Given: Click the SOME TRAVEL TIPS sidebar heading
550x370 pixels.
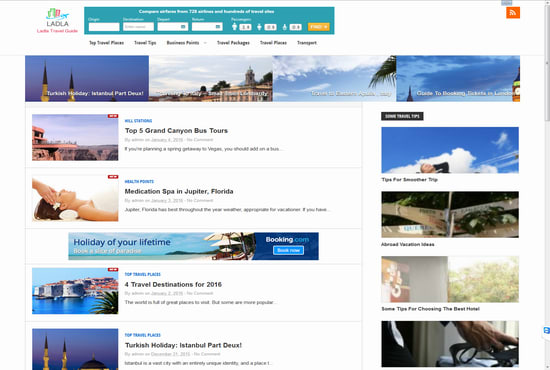Looking at the screenshot, I should point(402,116).
